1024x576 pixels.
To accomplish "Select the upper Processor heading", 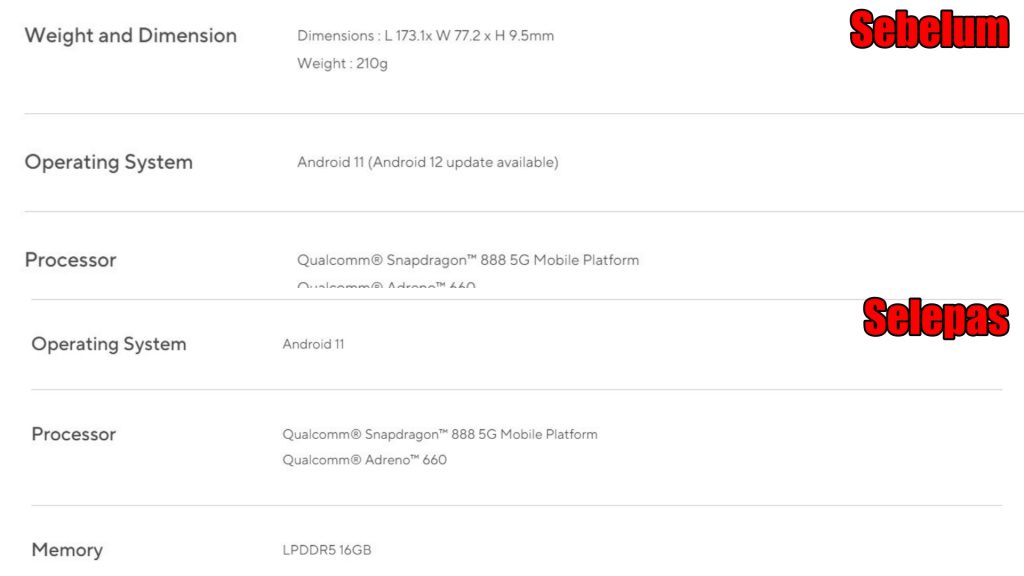I will pyautogui.click(x=71, y=260).
